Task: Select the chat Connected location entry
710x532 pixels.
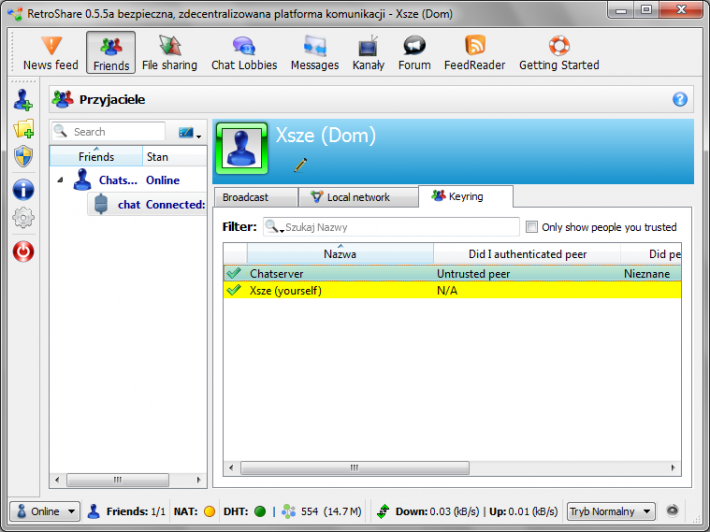Action: pos(147,205)
